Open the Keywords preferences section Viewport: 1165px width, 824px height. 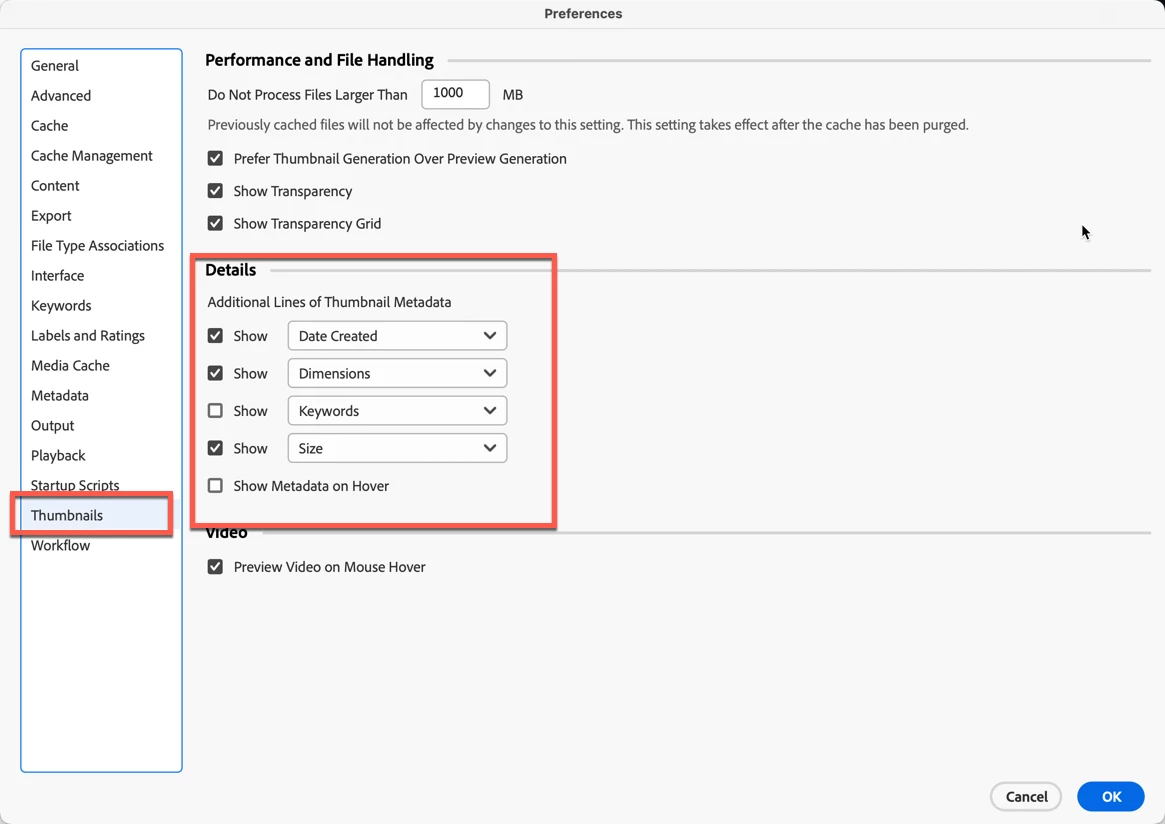point(61,306)
